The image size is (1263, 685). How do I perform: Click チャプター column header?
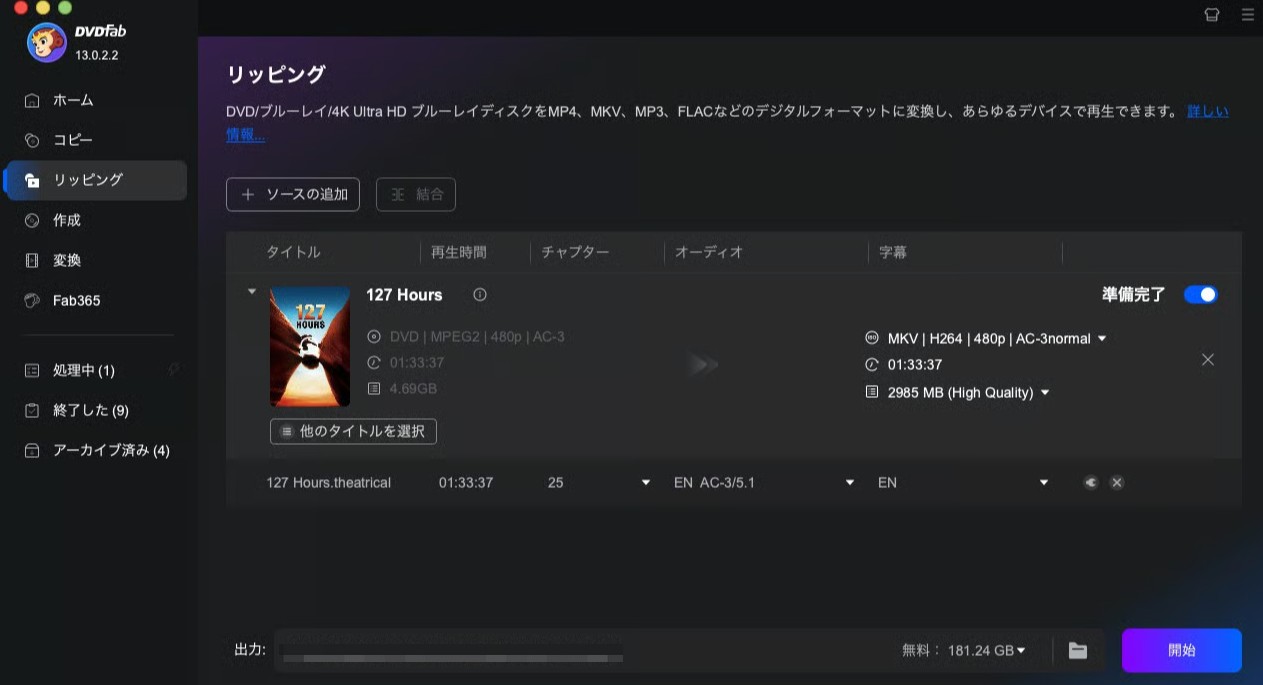pos(575,252)
